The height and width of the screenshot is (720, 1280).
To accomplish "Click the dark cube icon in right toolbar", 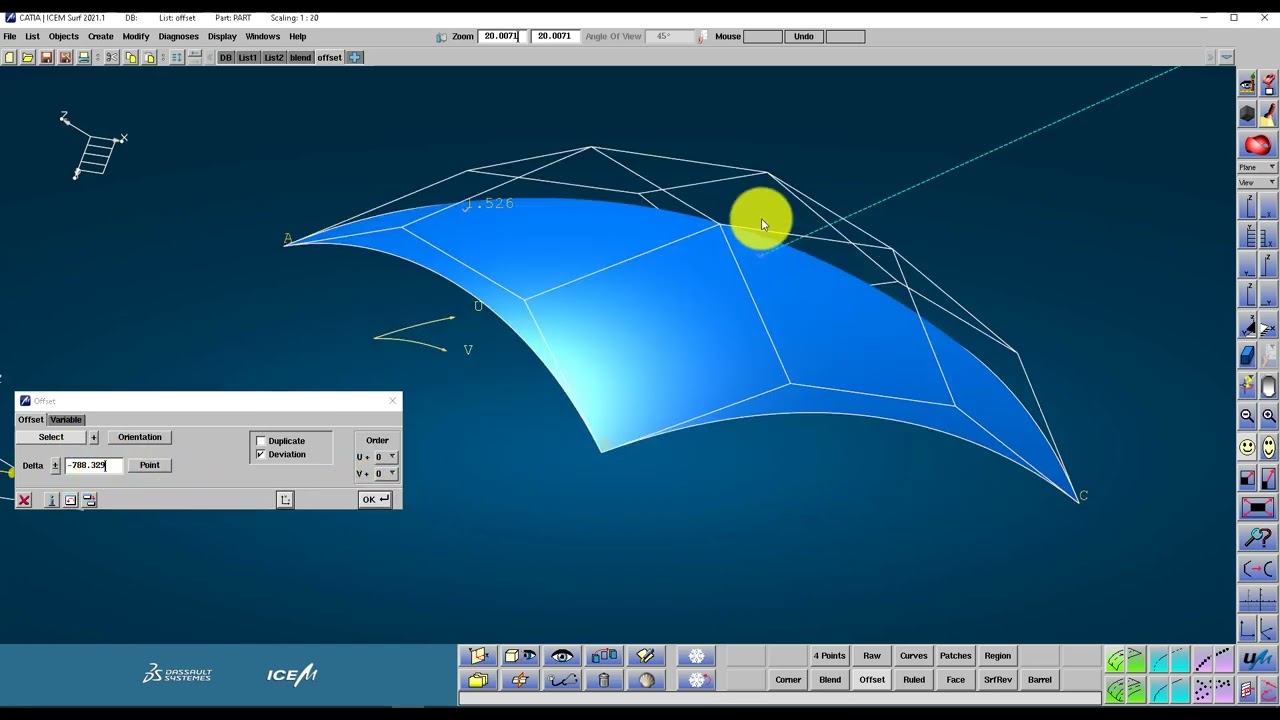I will (x=1248, y=115).
